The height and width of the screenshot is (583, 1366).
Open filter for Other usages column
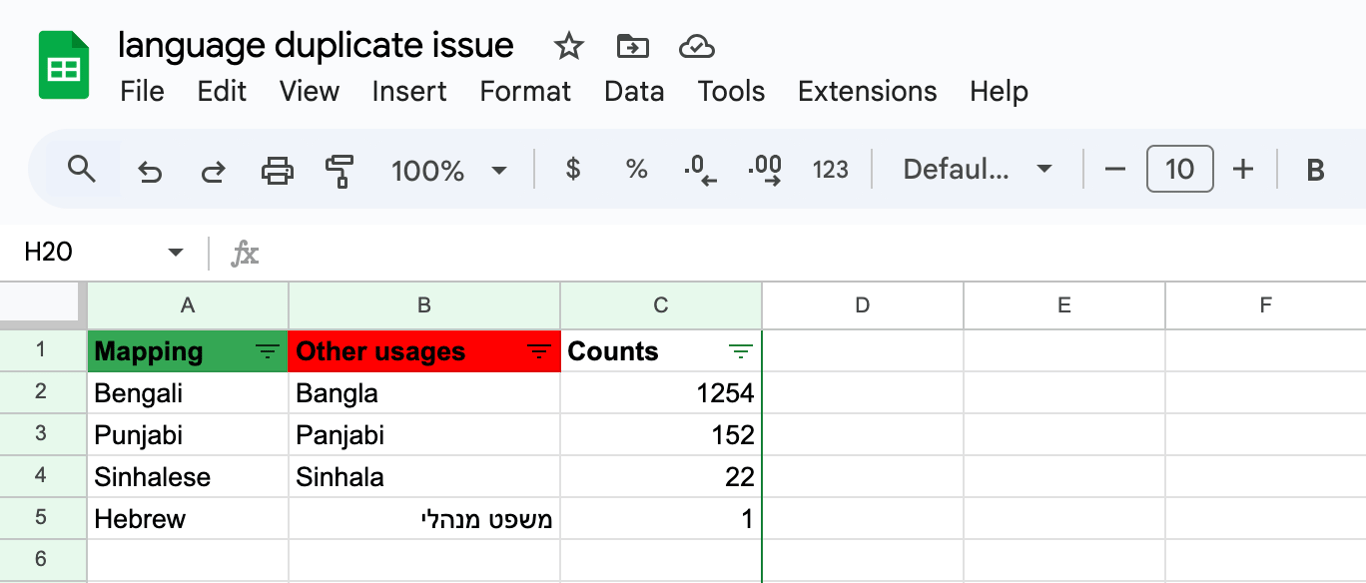tap(540, 351)
